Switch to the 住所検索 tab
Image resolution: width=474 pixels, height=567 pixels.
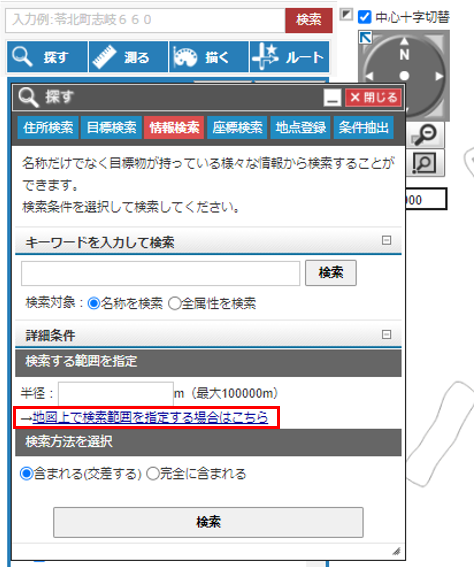pyautogui.click(x=48, y=127)
